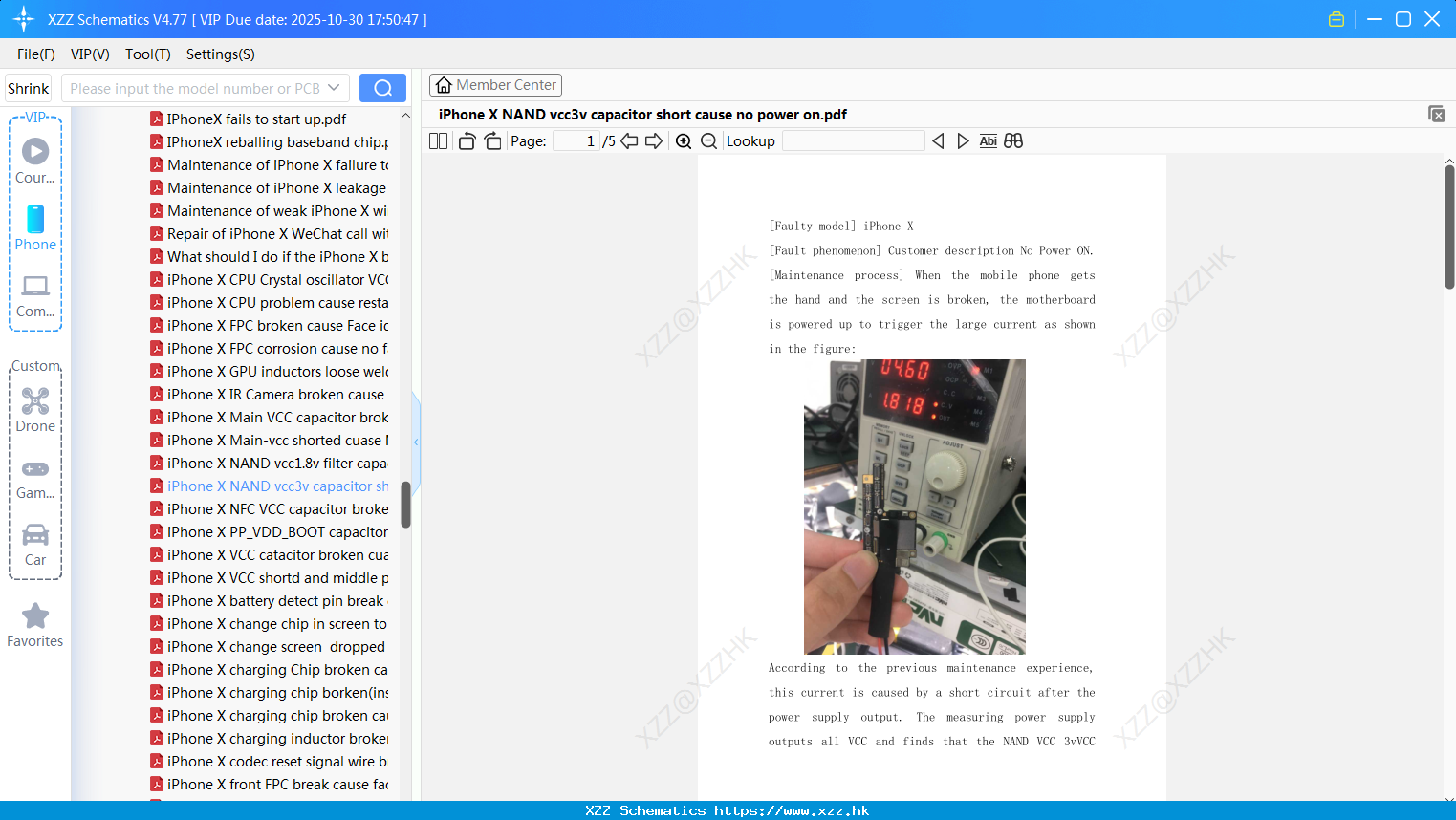The image size is (1456, 820).
Task: Open iPhone X charging inductor broken file
Action: click(x=269, y=738)
